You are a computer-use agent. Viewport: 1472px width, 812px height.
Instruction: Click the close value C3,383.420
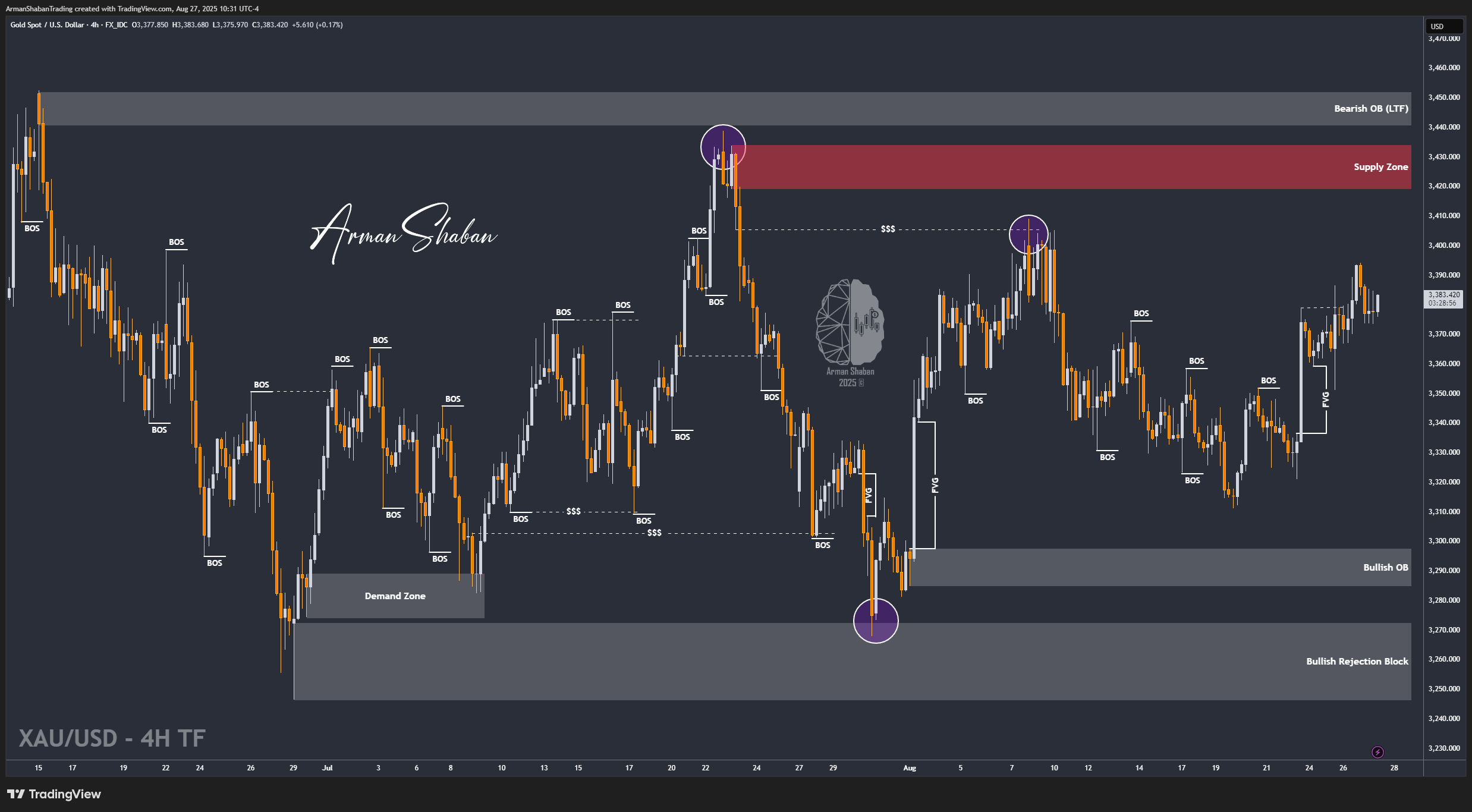(270, 25)
